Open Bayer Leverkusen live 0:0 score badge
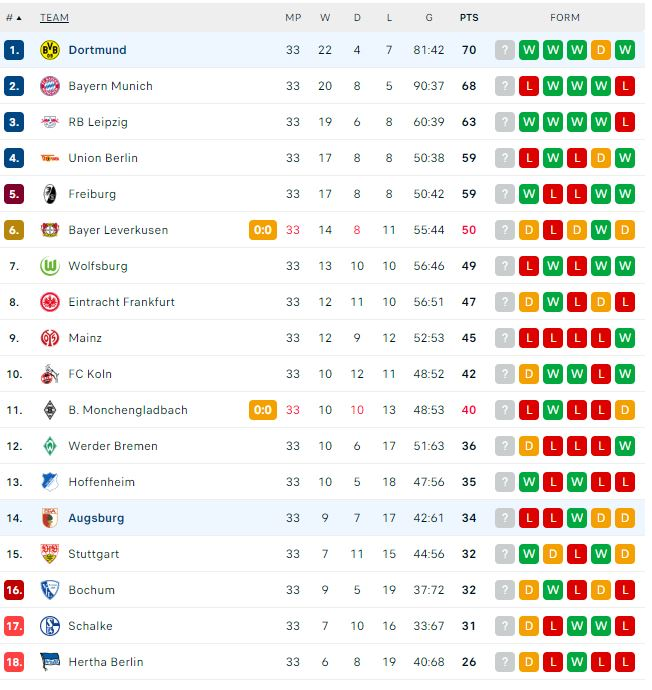 tap(263, 230)
